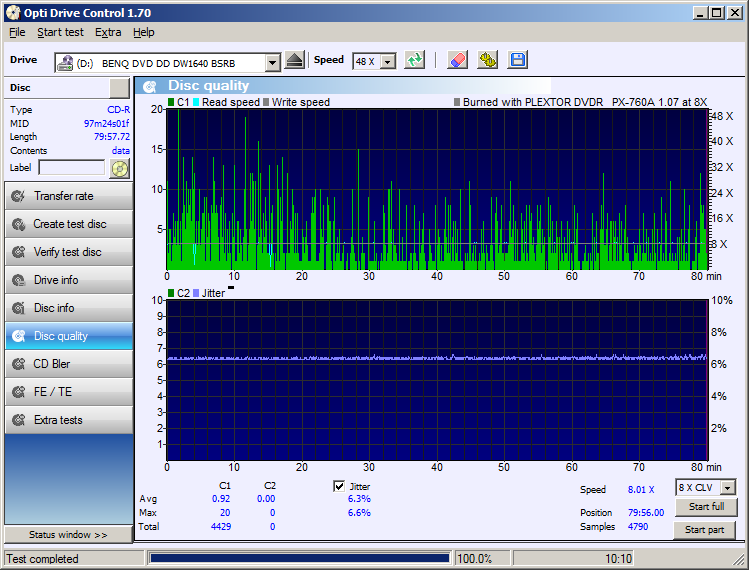Select the CD Bler tab
Image resolution: width=749 pixels, height=570 pixels.
(69, 364)
